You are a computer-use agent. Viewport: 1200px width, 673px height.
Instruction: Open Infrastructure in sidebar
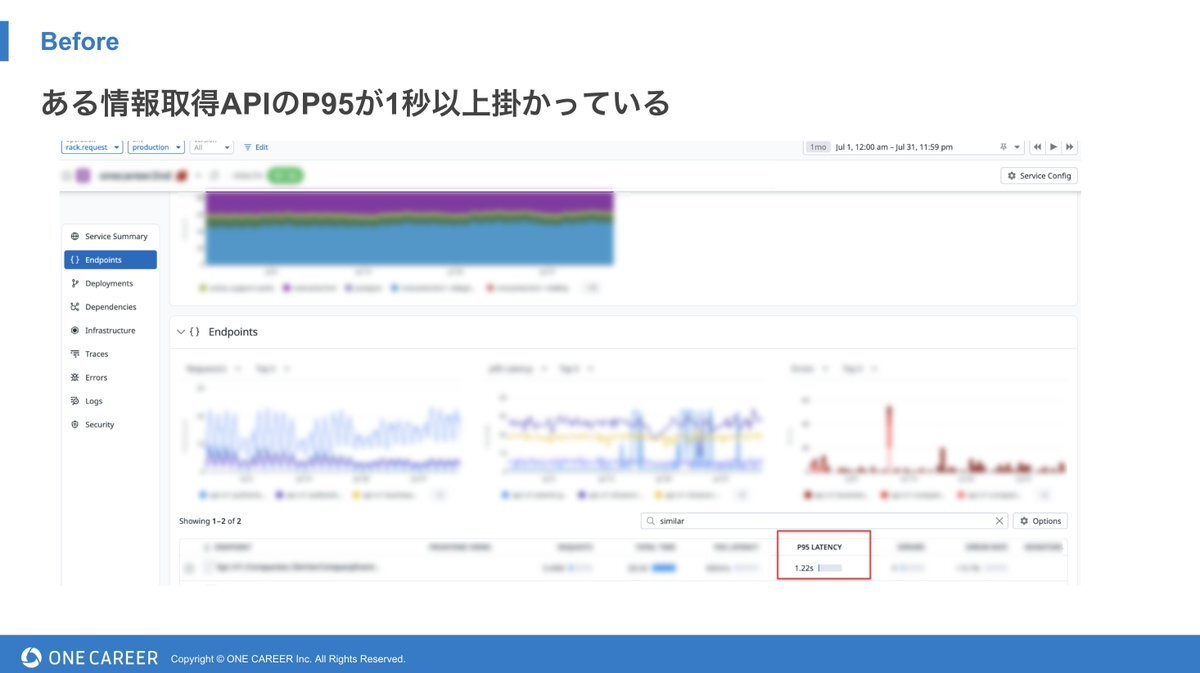(x=110, y=330)
